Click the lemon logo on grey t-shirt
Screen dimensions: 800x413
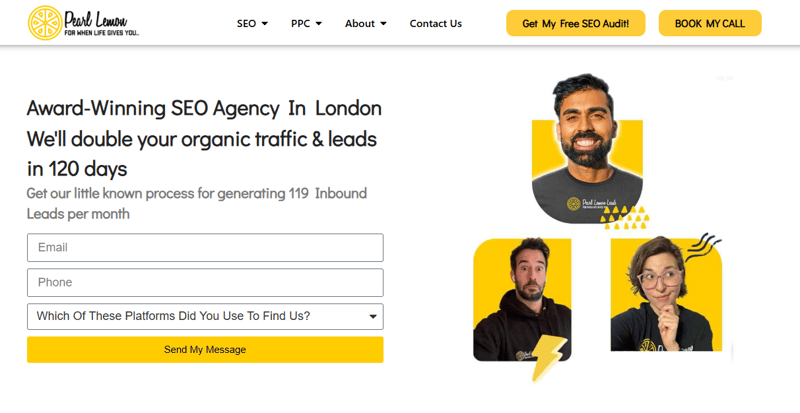point(573,204)
